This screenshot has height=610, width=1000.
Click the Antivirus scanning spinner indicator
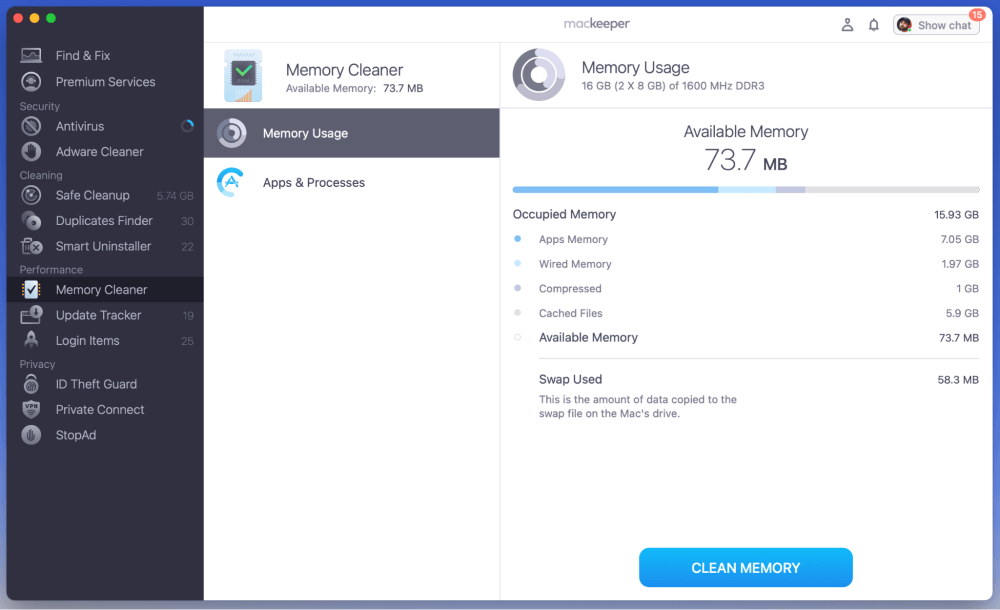coord(188,126)
